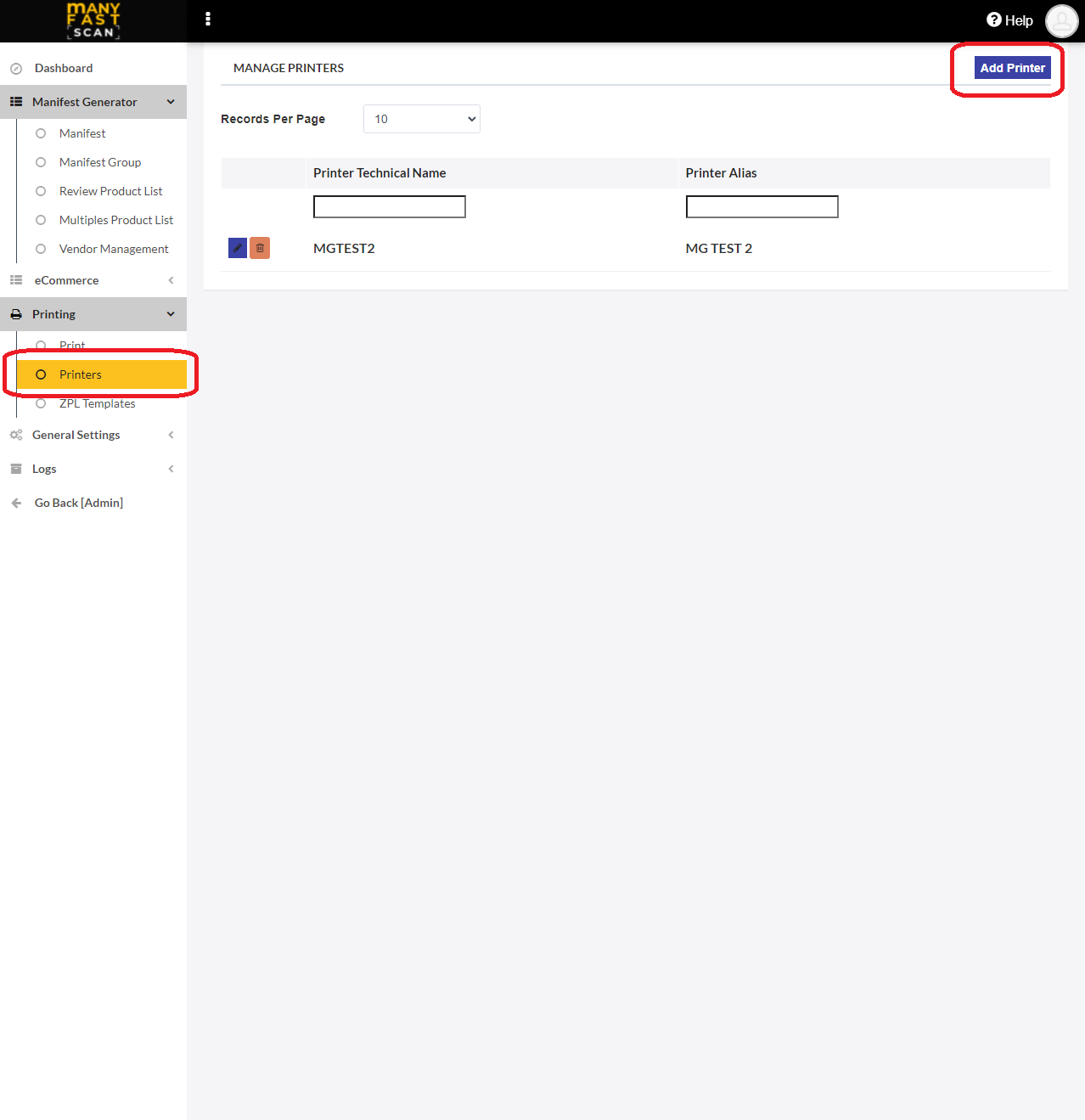The width and height of the screenshot is (1085, 1120).
Task: Click the Go Back arrow icon
Action: [x=16, y=504]
